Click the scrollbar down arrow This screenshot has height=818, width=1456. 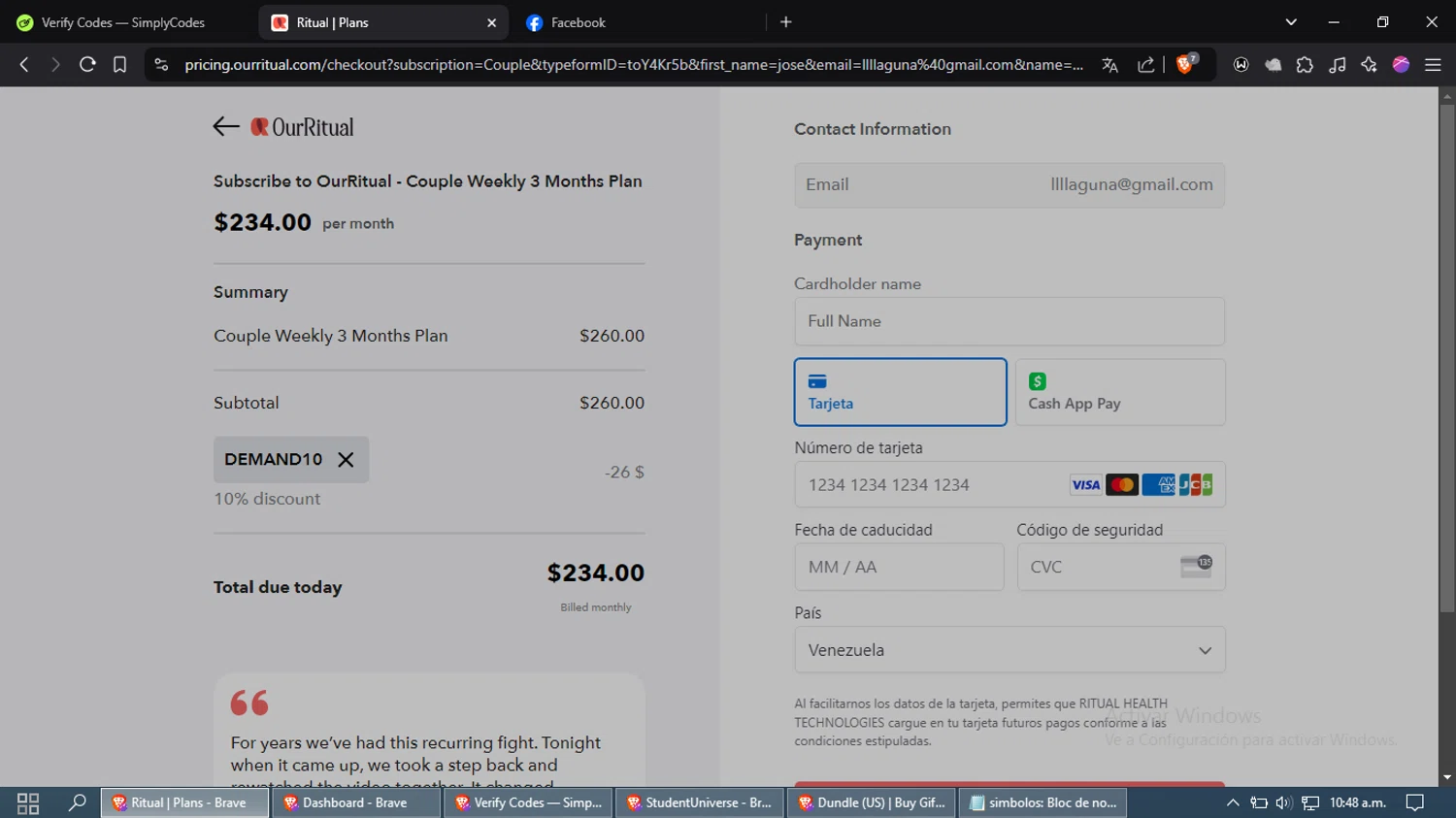tap(1447, 777)
